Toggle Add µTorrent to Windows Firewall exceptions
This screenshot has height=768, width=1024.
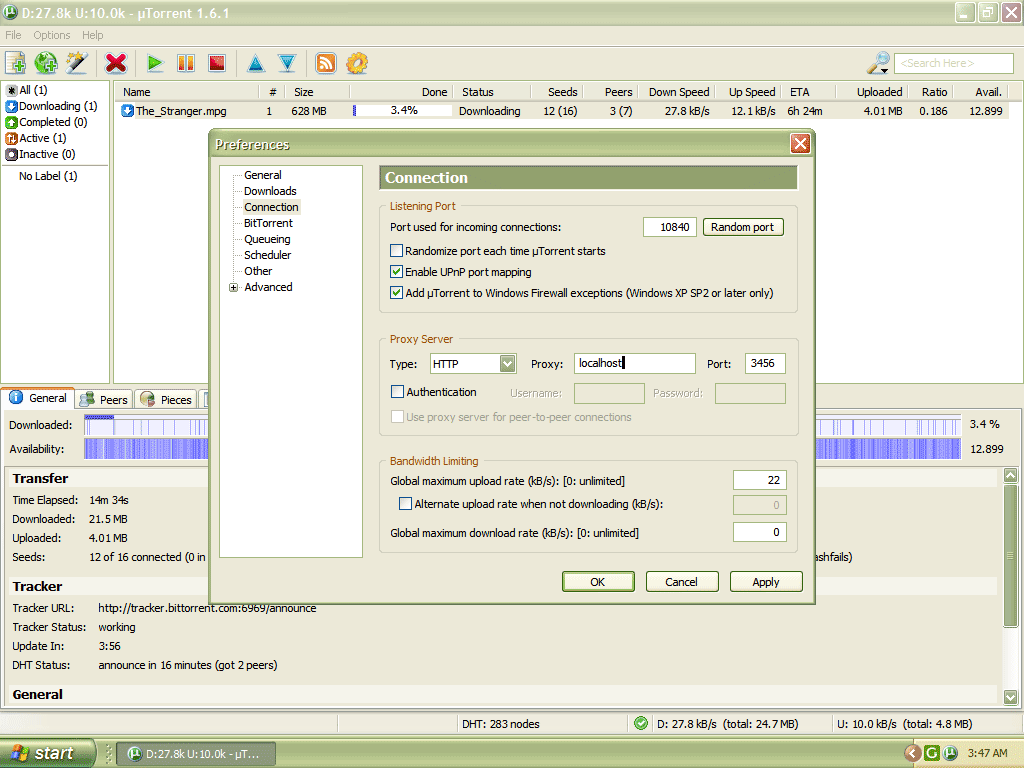396,293
